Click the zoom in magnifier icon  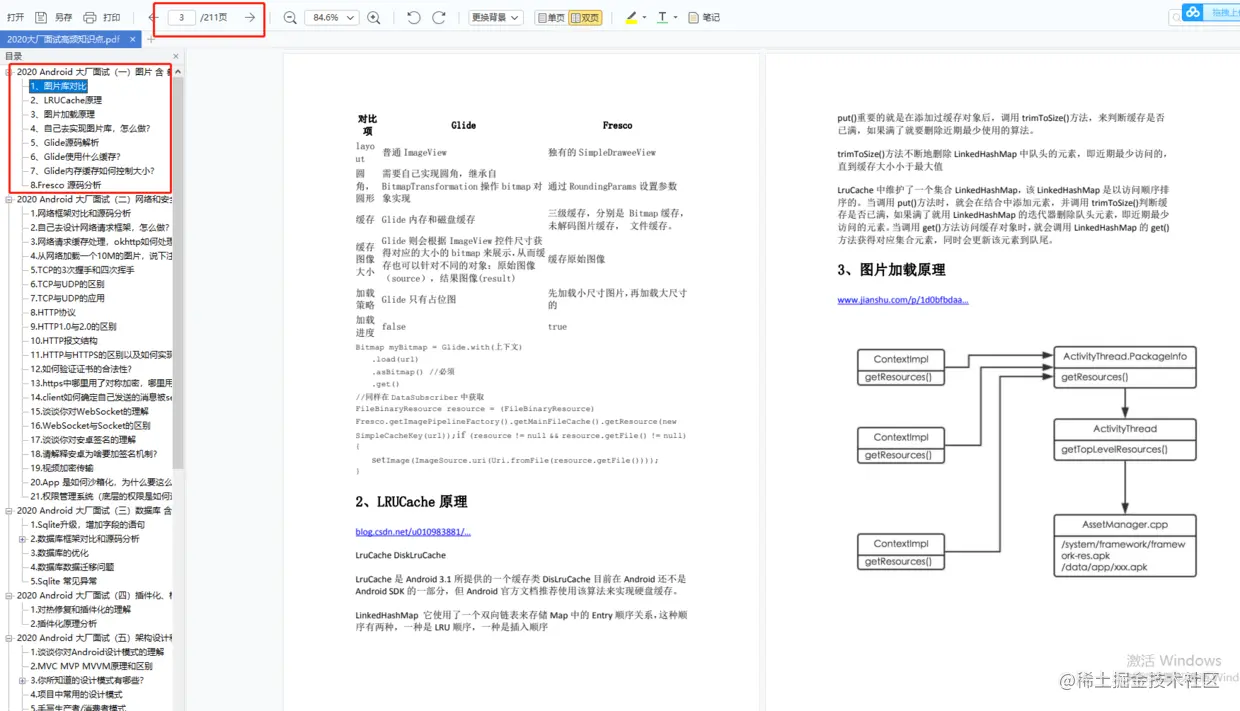(374, 17)
